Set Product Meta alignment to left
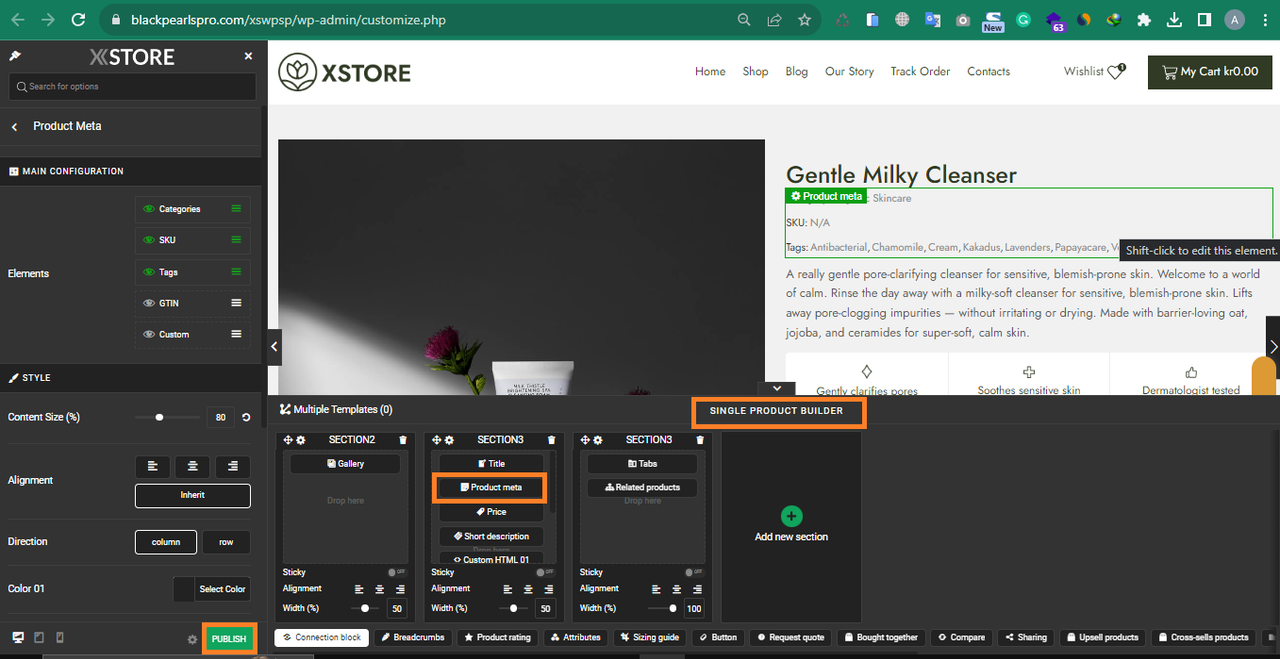The height and width of the screenshot is (659, 1280). [x=153, y=466]
